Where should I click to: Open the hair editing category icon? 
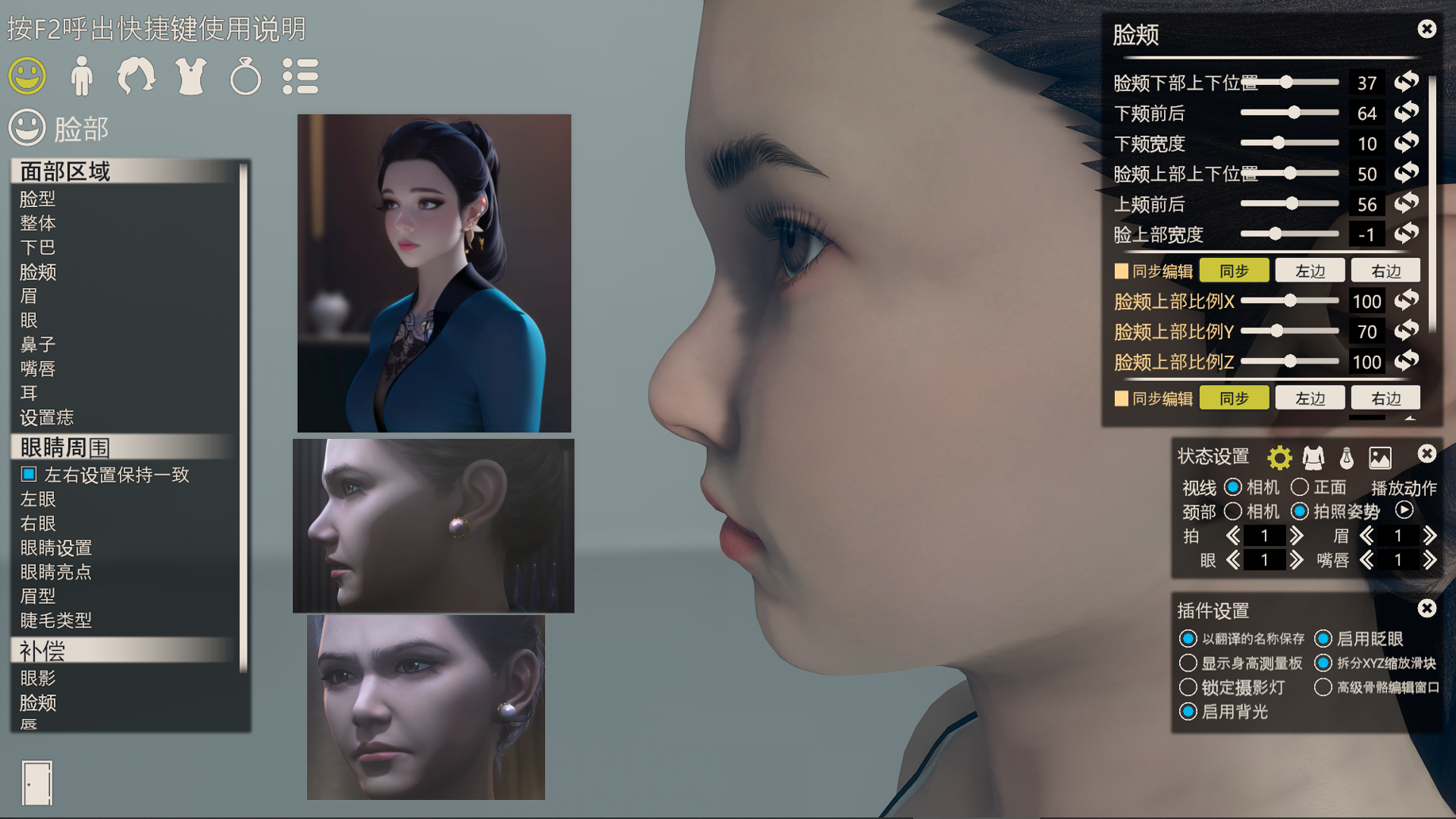click(136, 76)
